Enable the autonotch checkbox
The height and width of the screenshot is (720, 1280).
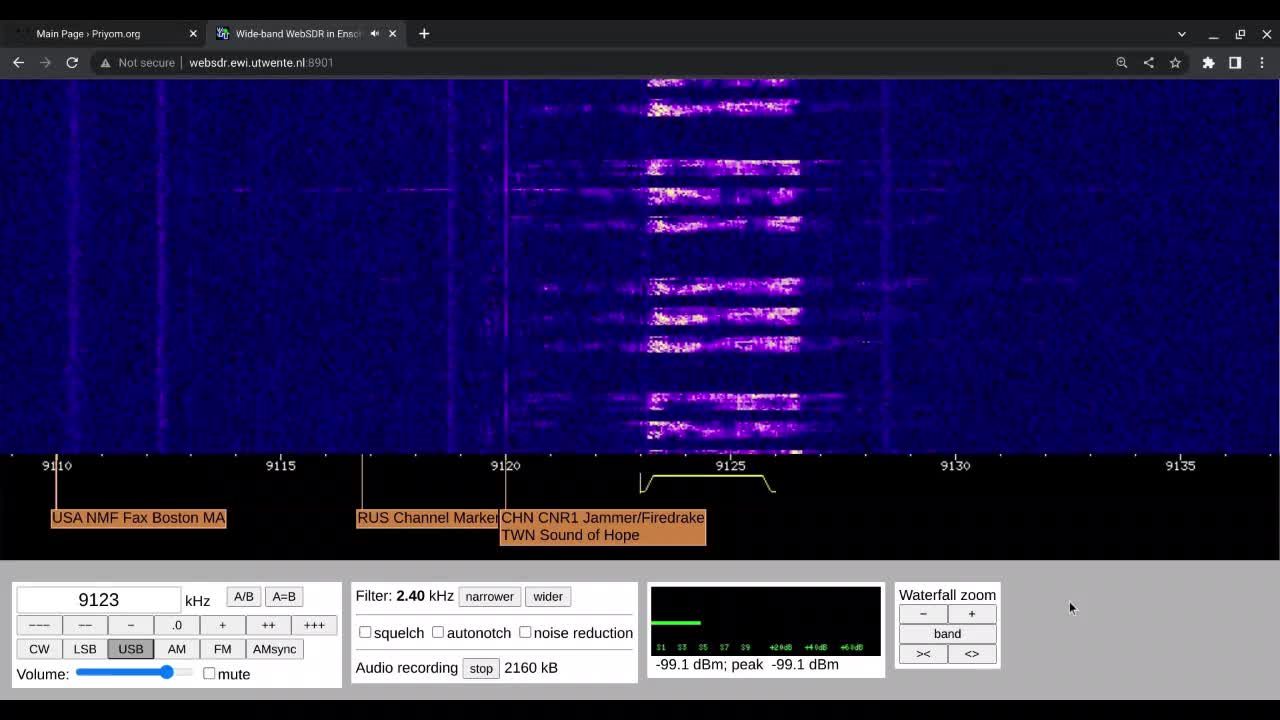pos(438,632)
